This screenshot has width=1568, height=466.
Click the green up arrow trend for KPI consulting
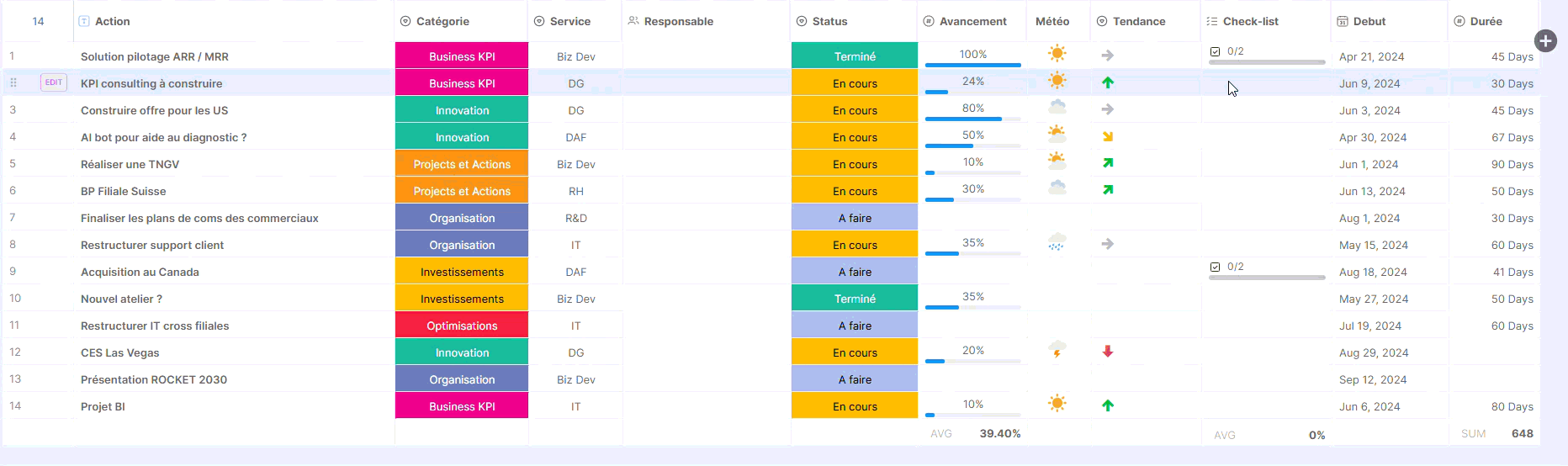[x=1108, y=82]
